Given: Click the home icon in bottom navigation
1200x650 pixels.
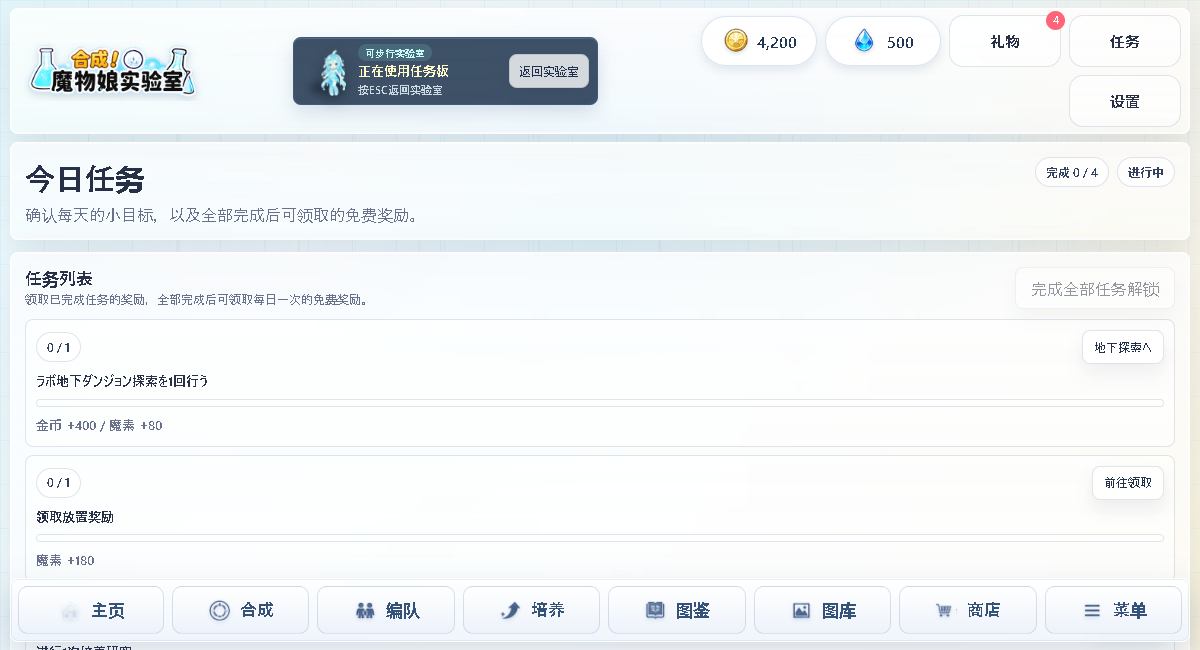Looking at the screenshot, I should [x=69, y=610].
